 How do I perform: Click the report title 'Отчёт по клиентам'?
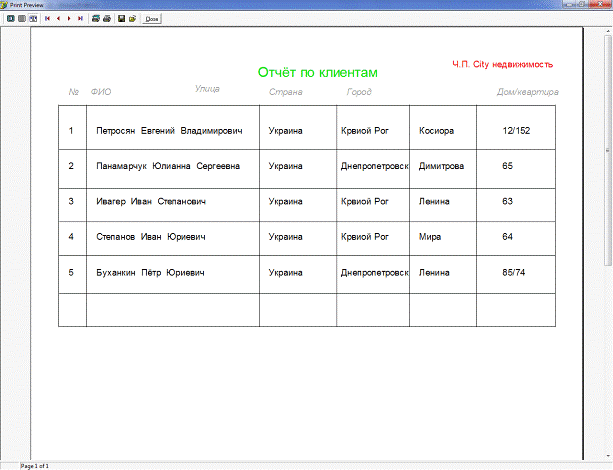point(318,73)
